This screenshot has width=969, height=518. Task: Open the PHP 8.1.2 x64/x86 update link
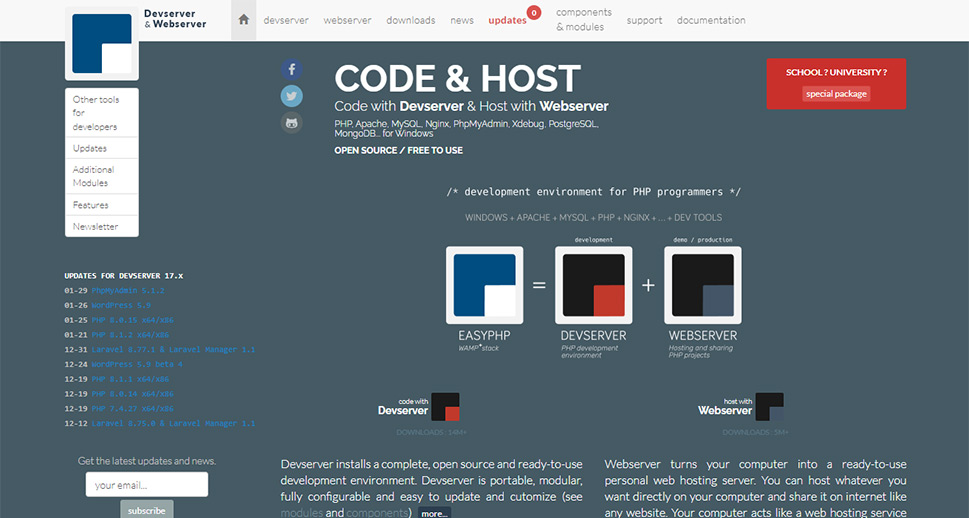tap(130, 335)
